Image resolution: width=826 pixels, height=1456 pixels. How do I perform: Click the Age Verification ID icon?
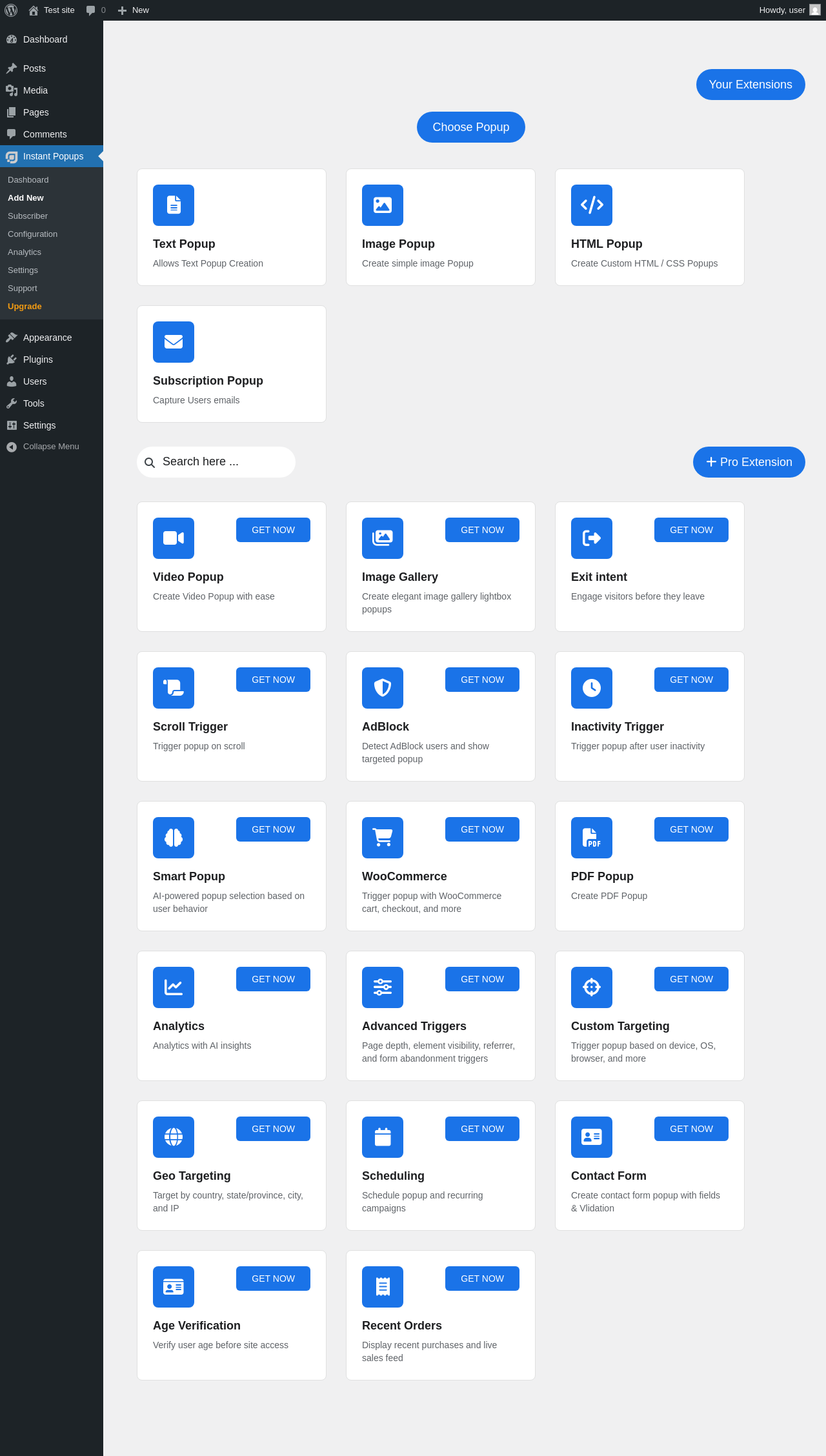(x=174, y=1287)
